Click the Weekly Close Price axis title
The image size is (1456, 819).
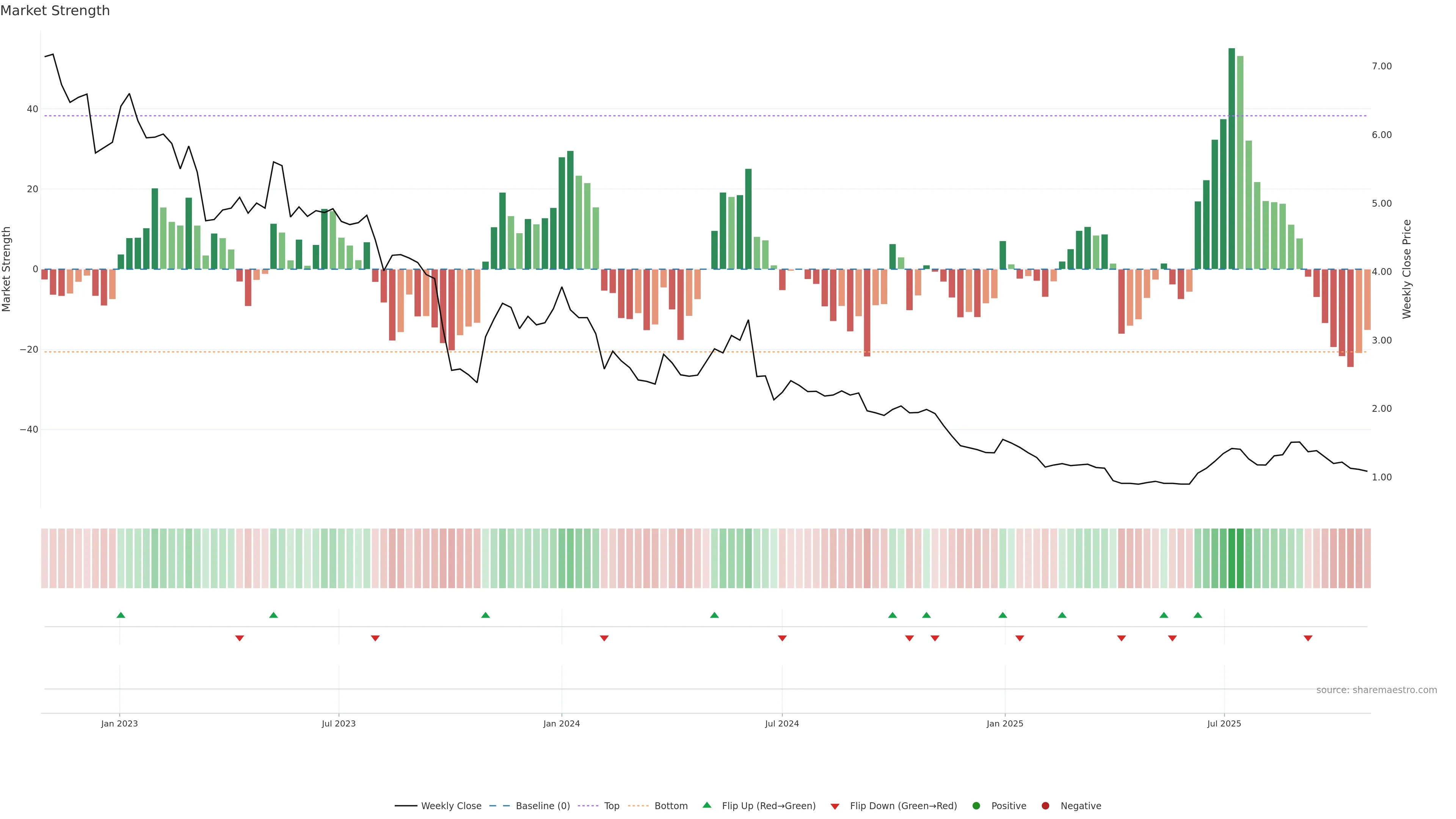(x=1407, y=269)
